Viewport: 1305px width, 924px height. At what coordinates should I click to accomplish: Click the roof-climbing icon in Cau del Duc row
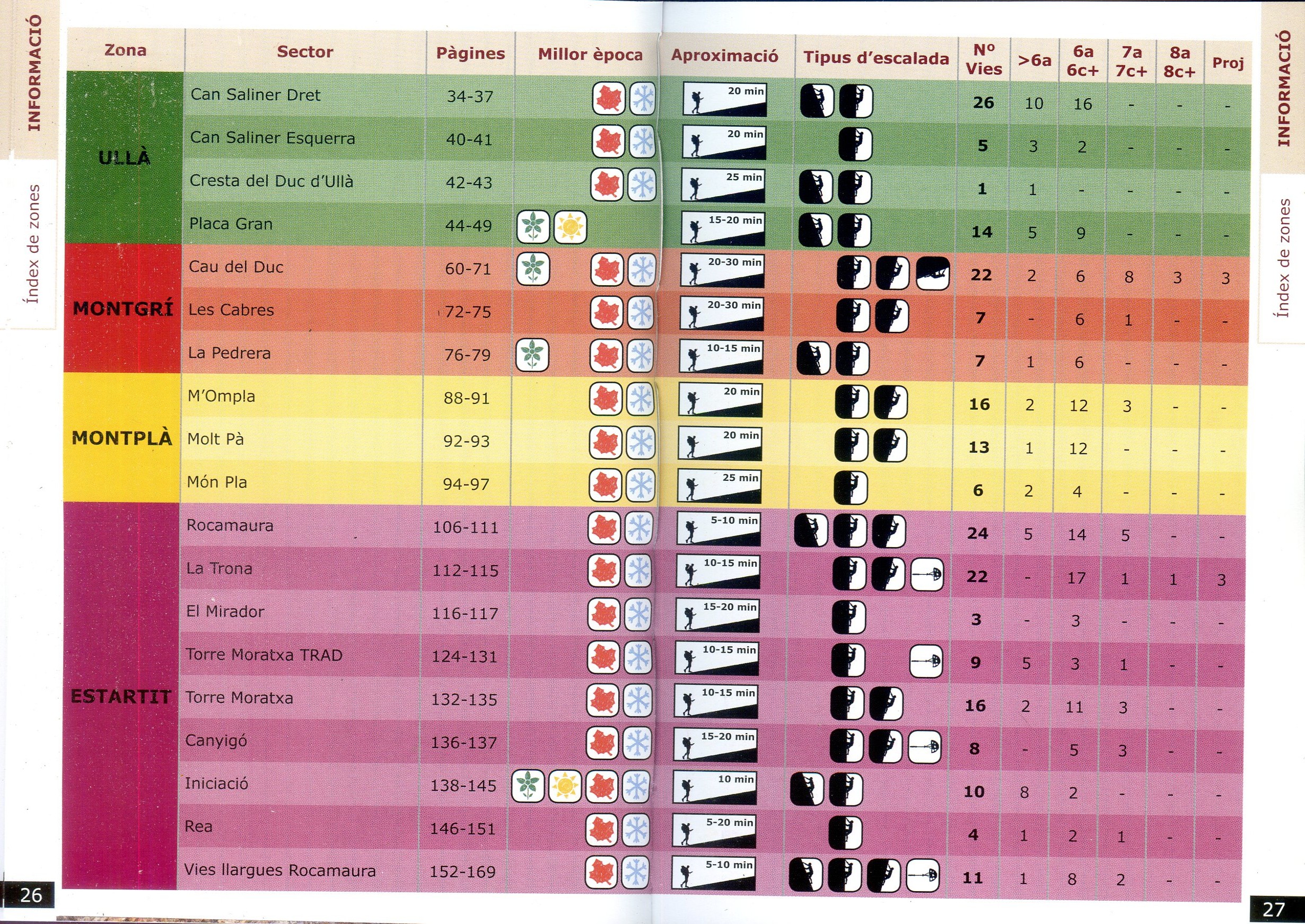[933, 274]
